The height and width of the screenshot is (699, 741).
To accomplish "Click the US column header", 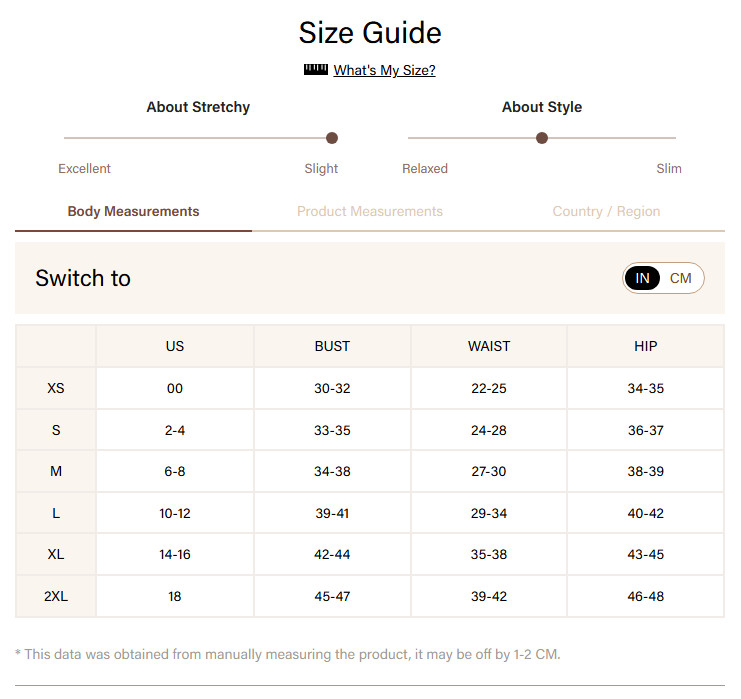I will [175, 346].
